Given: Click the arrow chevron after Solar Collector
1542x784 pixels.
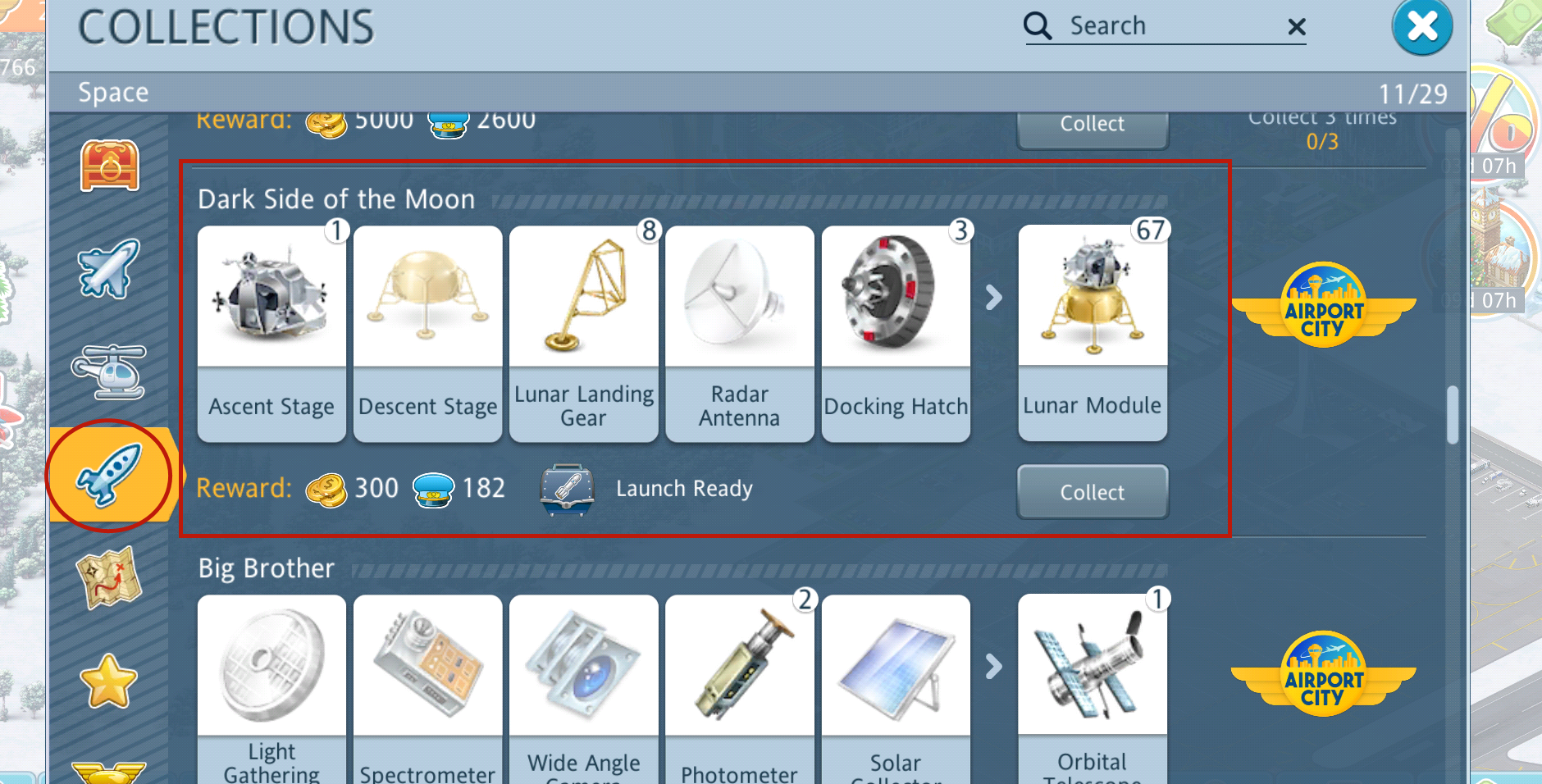Looking at the screenshot, I should tap(994, 666).
